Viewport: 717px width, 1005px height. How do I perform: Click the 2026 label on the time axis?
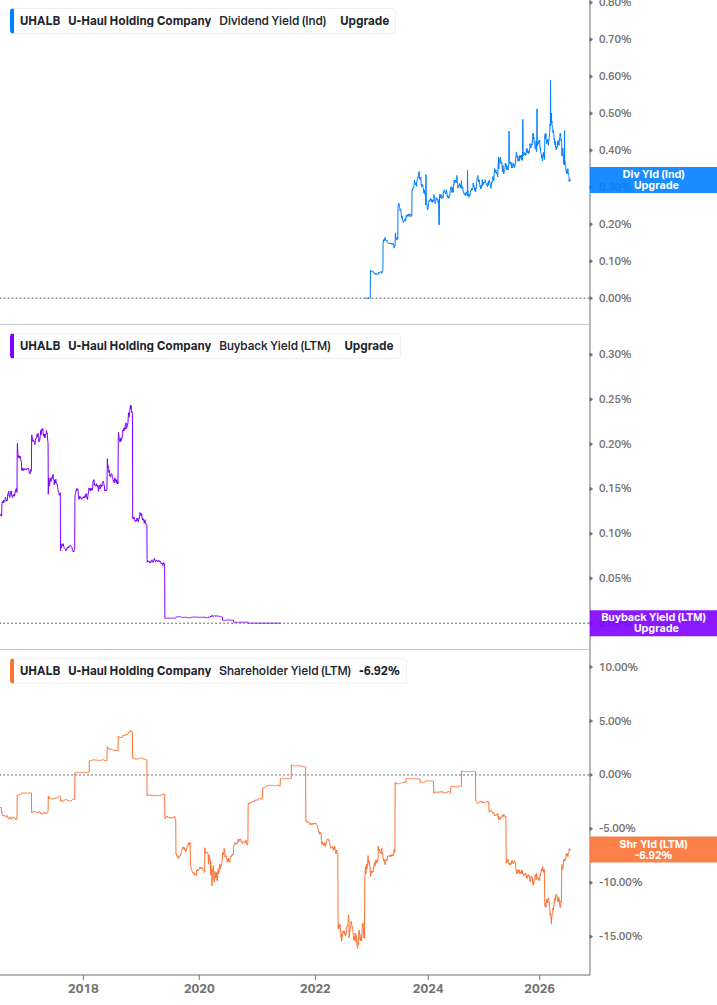point(540,989)
